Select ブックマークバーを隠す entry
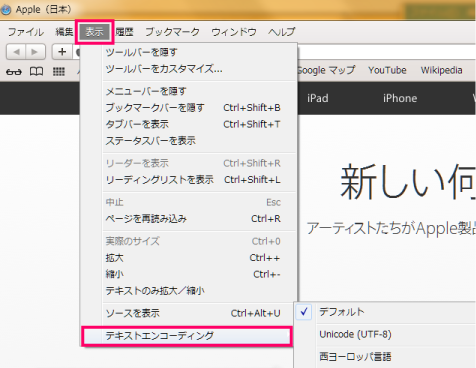 (x=199, y=108)
